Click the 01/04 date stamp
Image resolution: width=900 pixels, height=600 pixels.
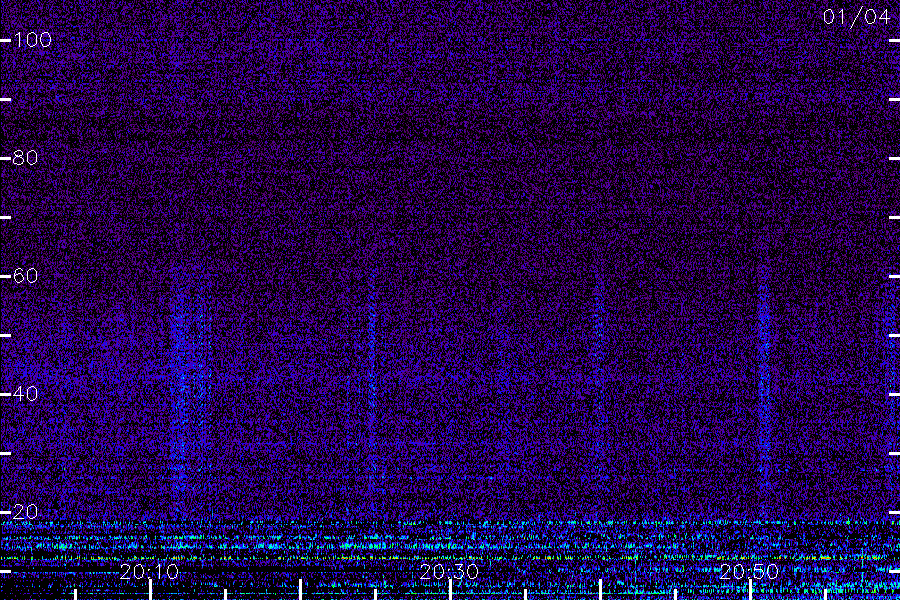856,17
